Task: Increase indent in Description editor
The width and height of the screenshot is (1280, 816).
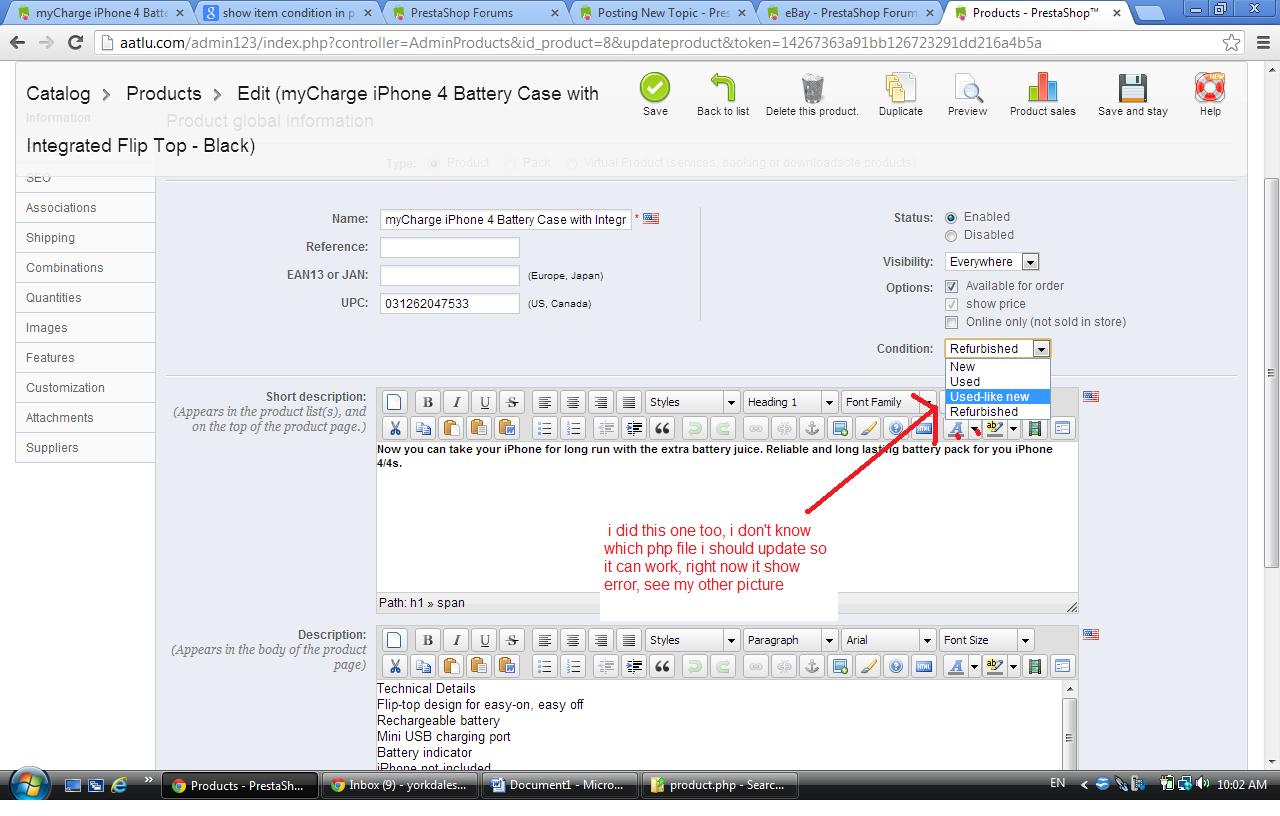Action: 634,666
